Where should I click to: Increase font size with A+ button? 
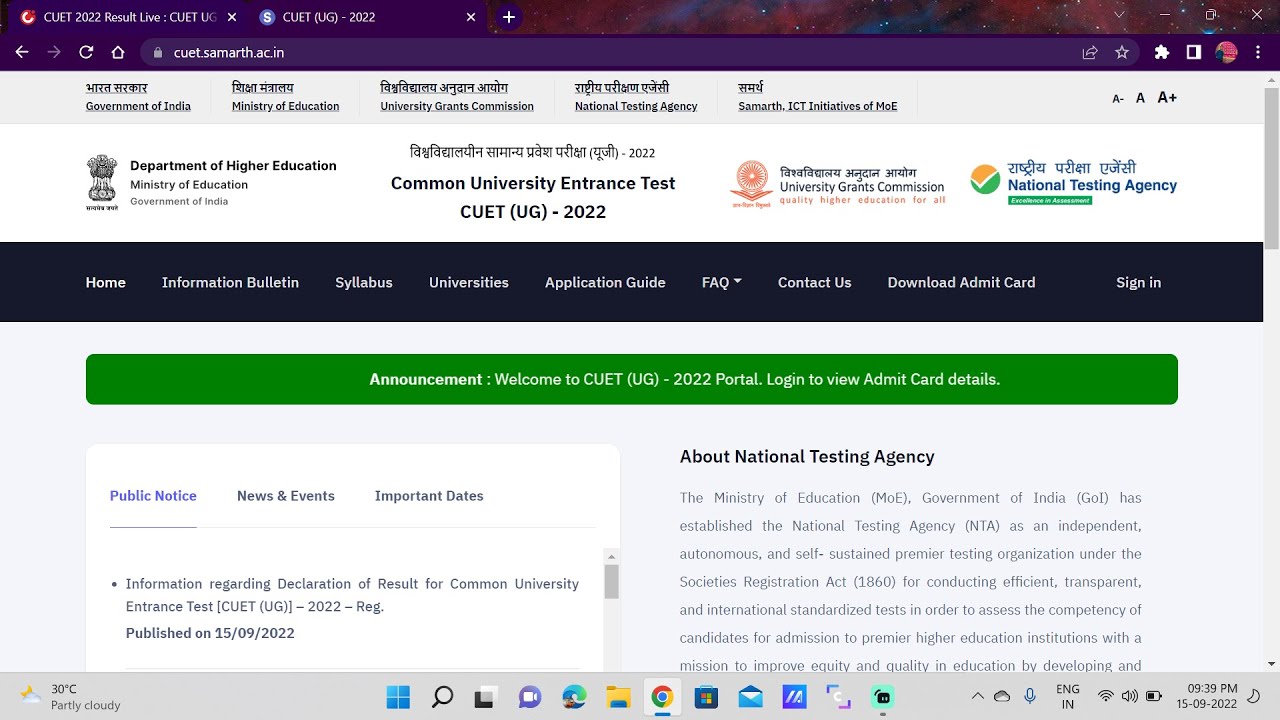[x=1167, y=97]
